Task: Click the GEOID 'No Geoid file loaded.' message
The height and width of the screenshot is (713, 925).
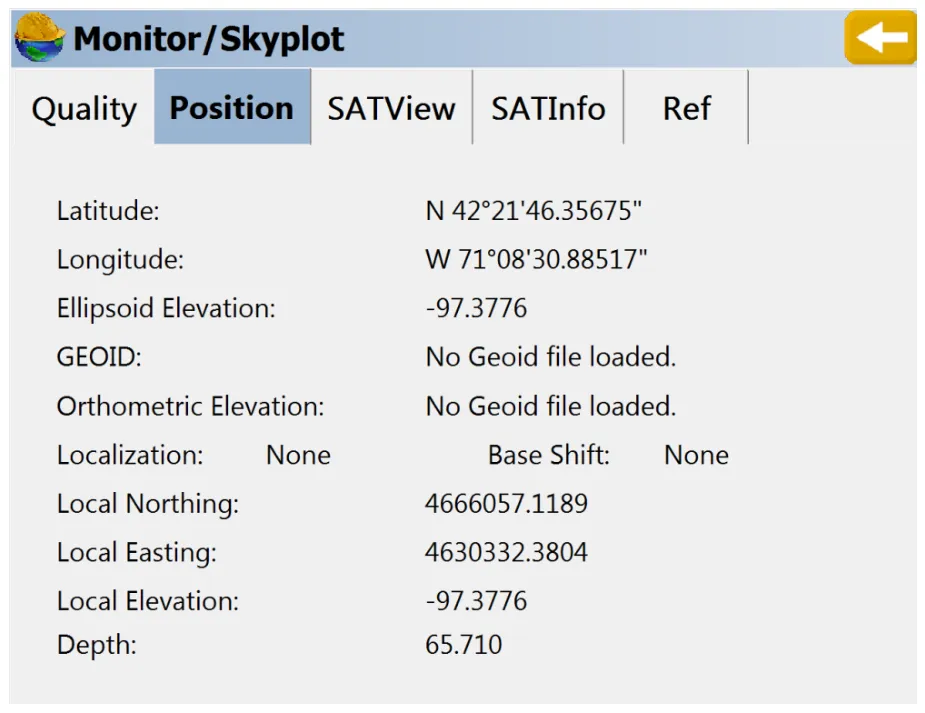Action: click(x=550, y=357)
